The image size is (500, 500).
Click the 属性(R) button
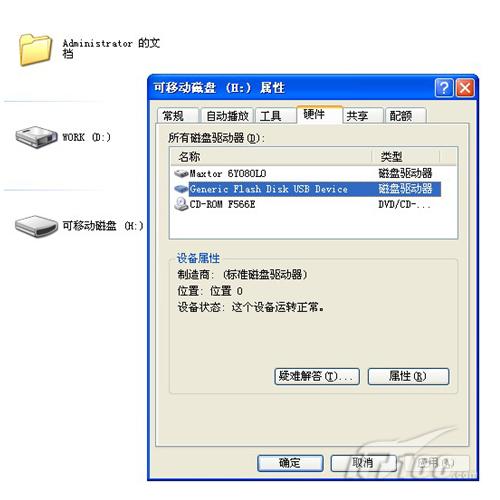(408, 377)
